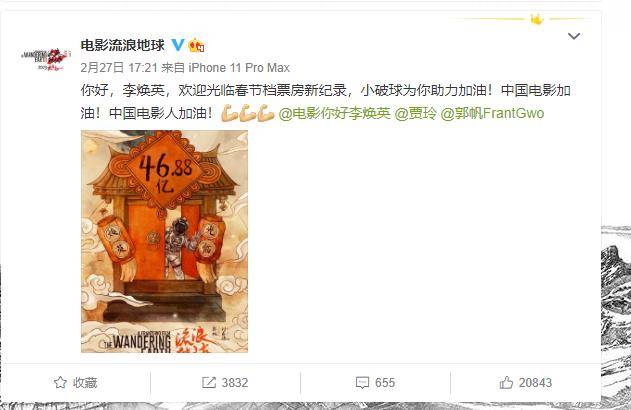Click the gold crown card decoration
The width and height of the screenshot is (631, 410).
pos(536,19)
